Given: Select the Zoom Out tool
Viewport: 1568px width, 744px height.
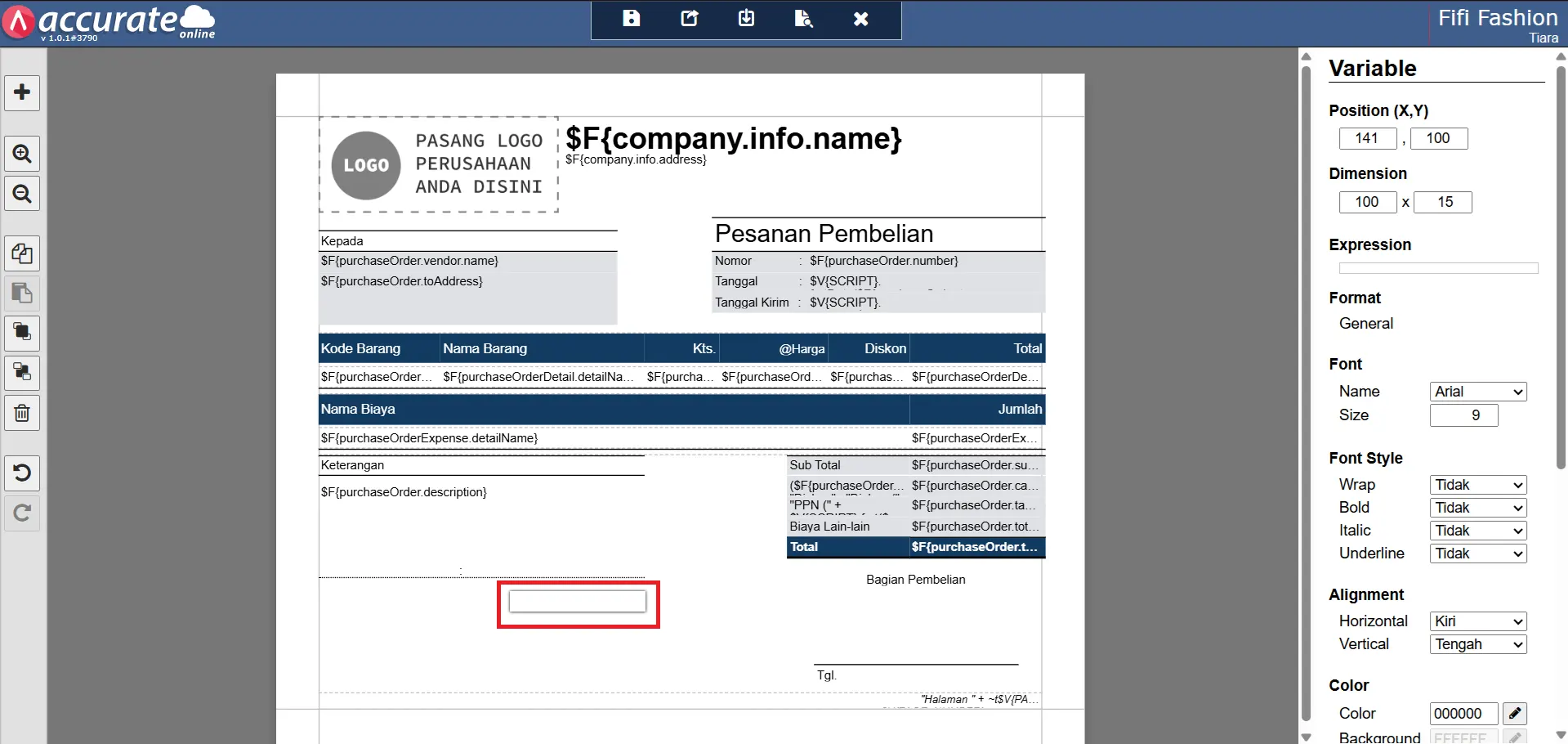Looking at the screenshot, I should [x=22, y=193].
